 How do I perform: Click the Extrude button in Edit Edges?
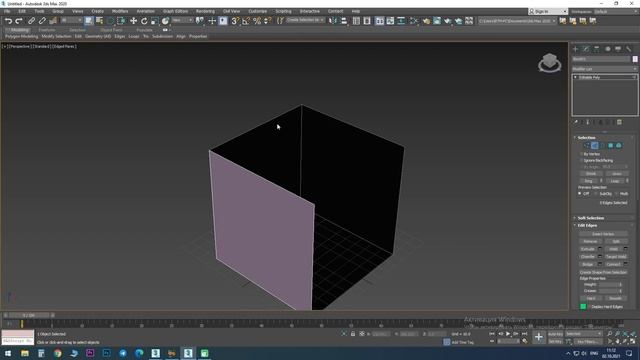coord(588,249)
